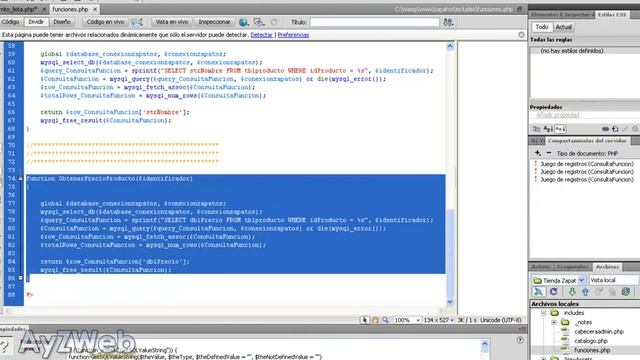Click the new CSS rule icon
The height and width of the screenshot is (360, 640).
pos(615,129)
